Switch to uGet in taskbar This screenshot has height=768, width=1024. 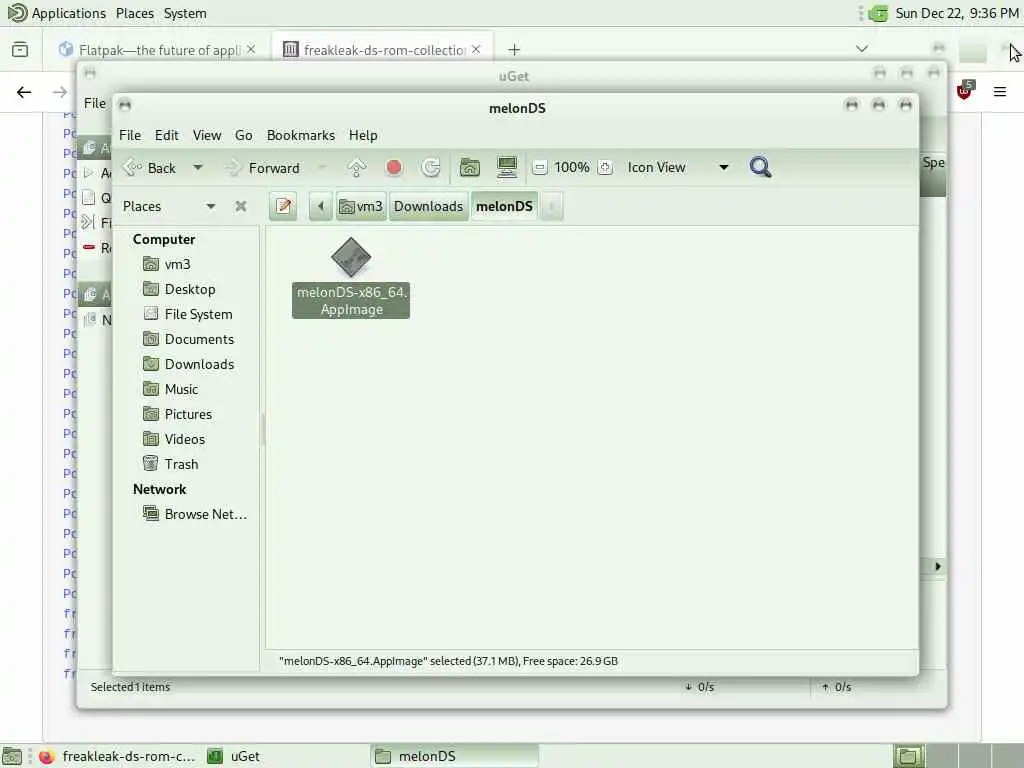click(235, 756)
